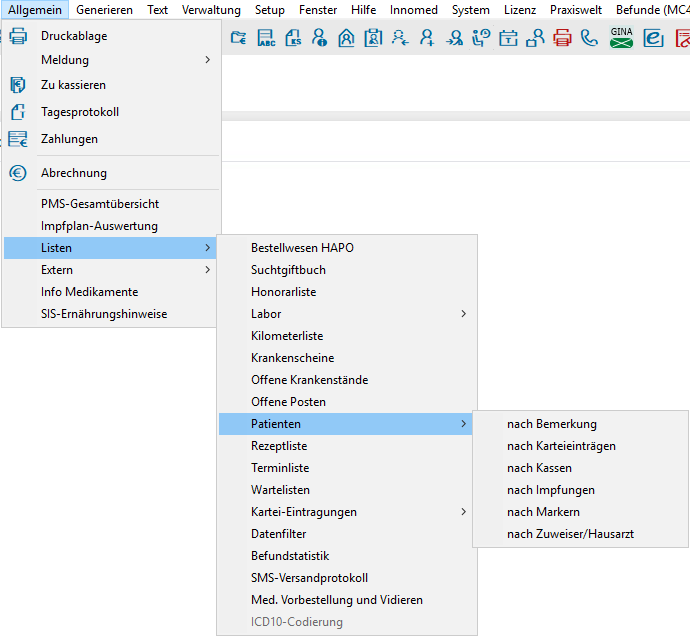Open the Lizenz menu

click(x=520, y=10)
